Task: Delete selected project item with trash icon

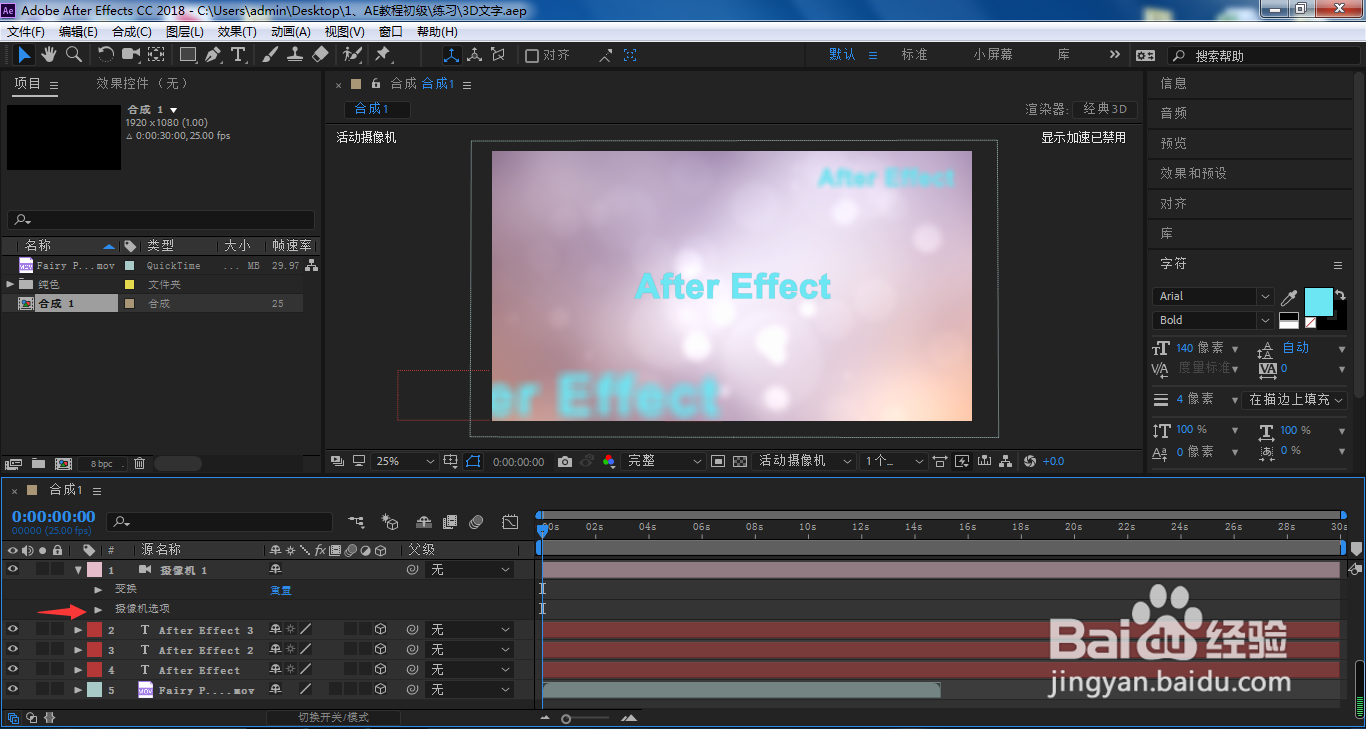Action: tap(140, 463)
